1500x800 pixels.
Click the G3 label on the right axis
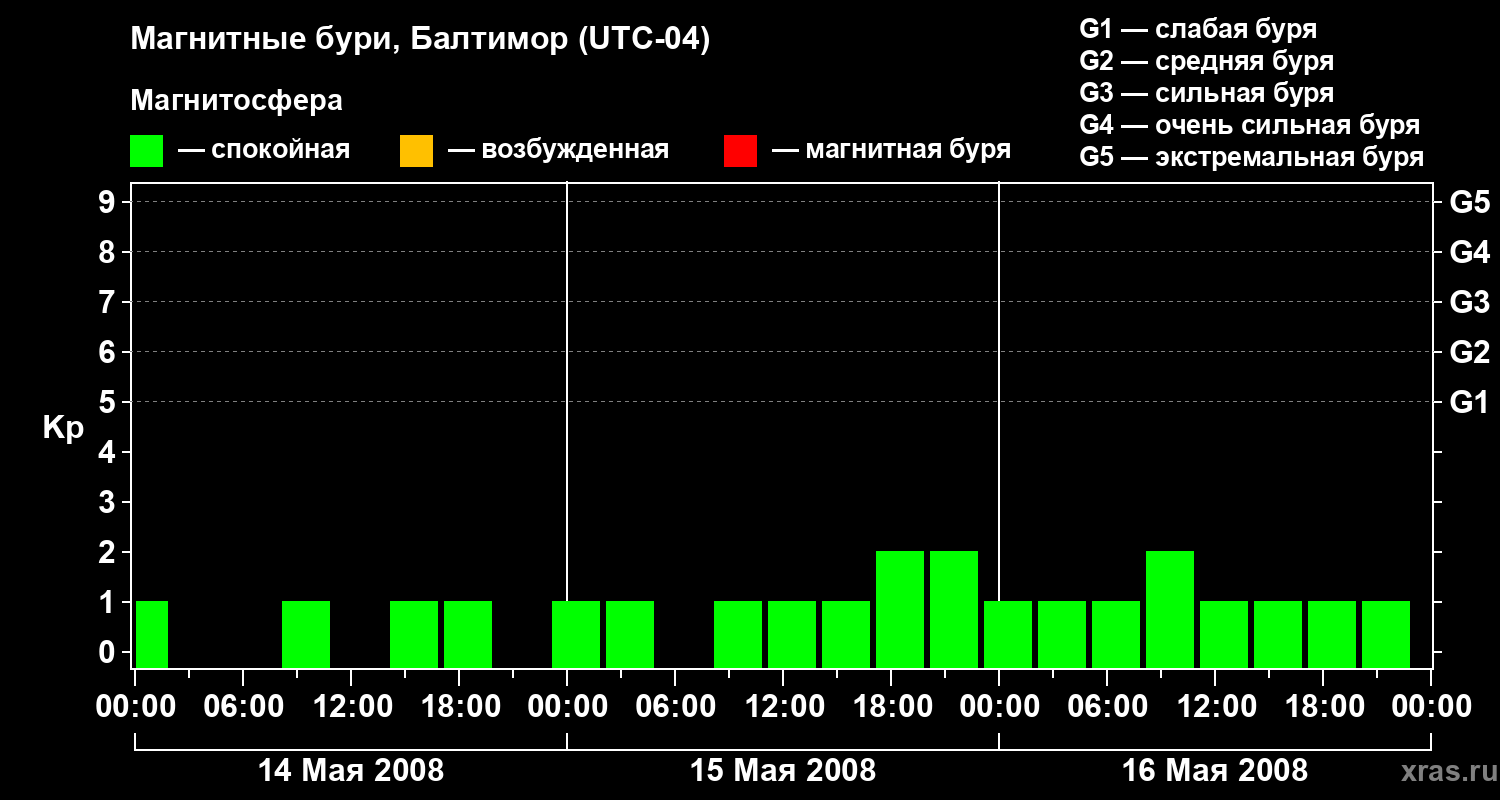tap(1469, 303)
